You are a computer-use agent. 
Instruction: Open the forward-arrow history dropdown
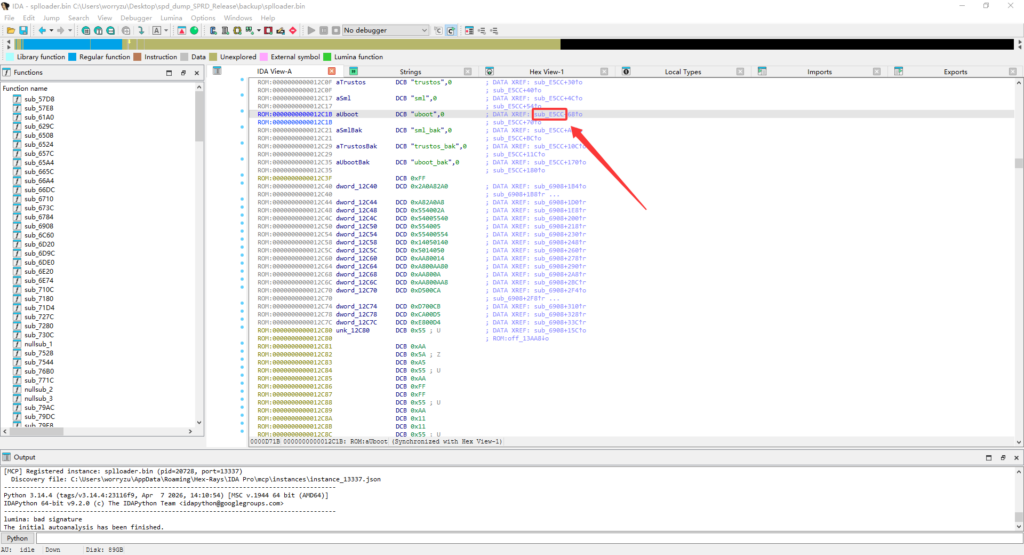click(70, 31)
